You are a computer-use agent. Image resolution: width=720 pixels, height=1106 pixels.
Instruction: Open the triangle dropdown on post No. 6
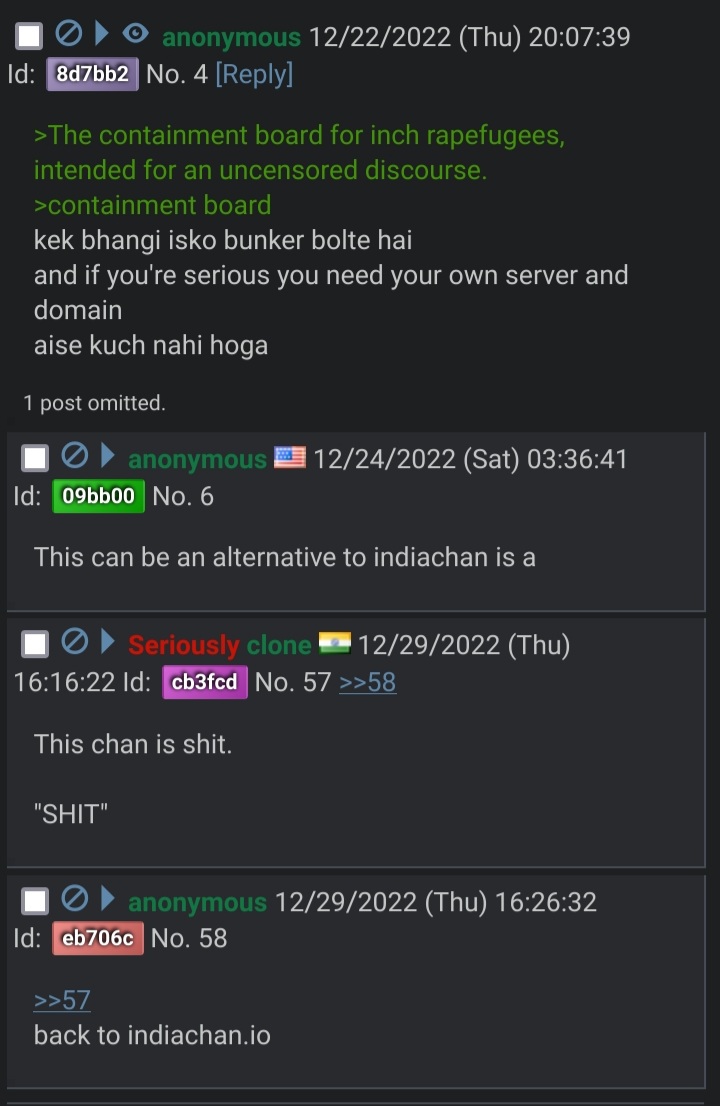[107, 456]
